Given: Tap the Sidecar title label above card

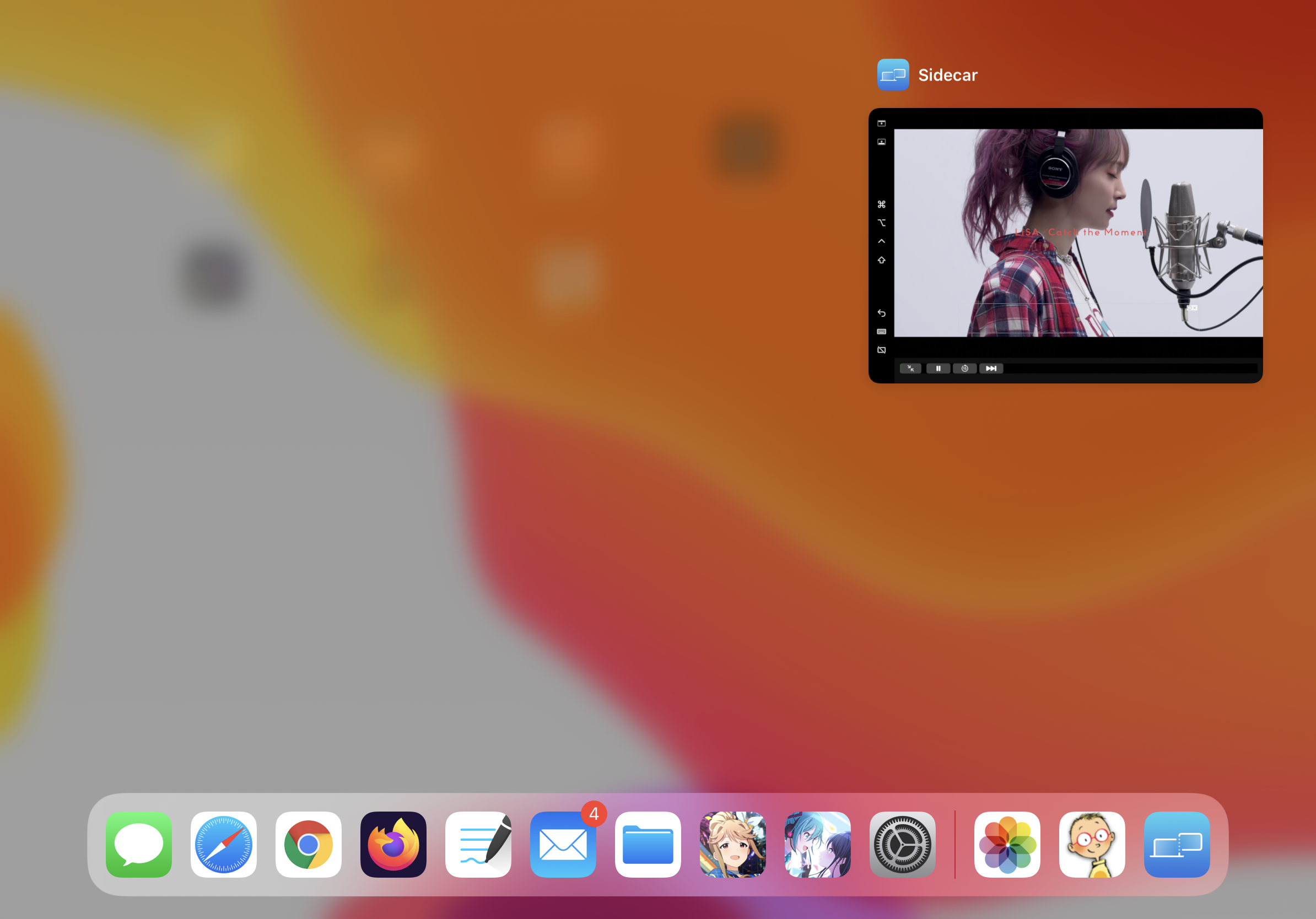Looking at the screenshot, I should [x=947, y=75].
